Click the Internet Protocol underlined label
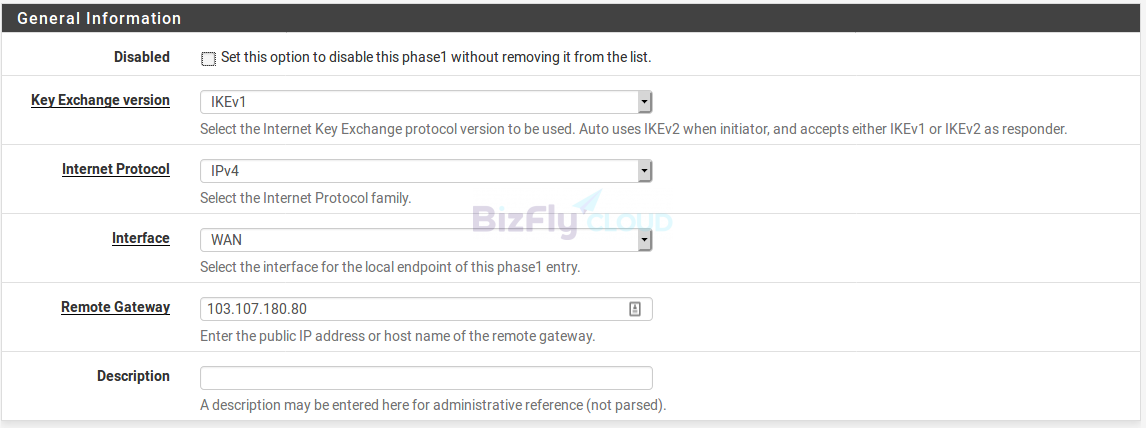The width and height of the screenshot is (1146, 428). pos(115,169)
